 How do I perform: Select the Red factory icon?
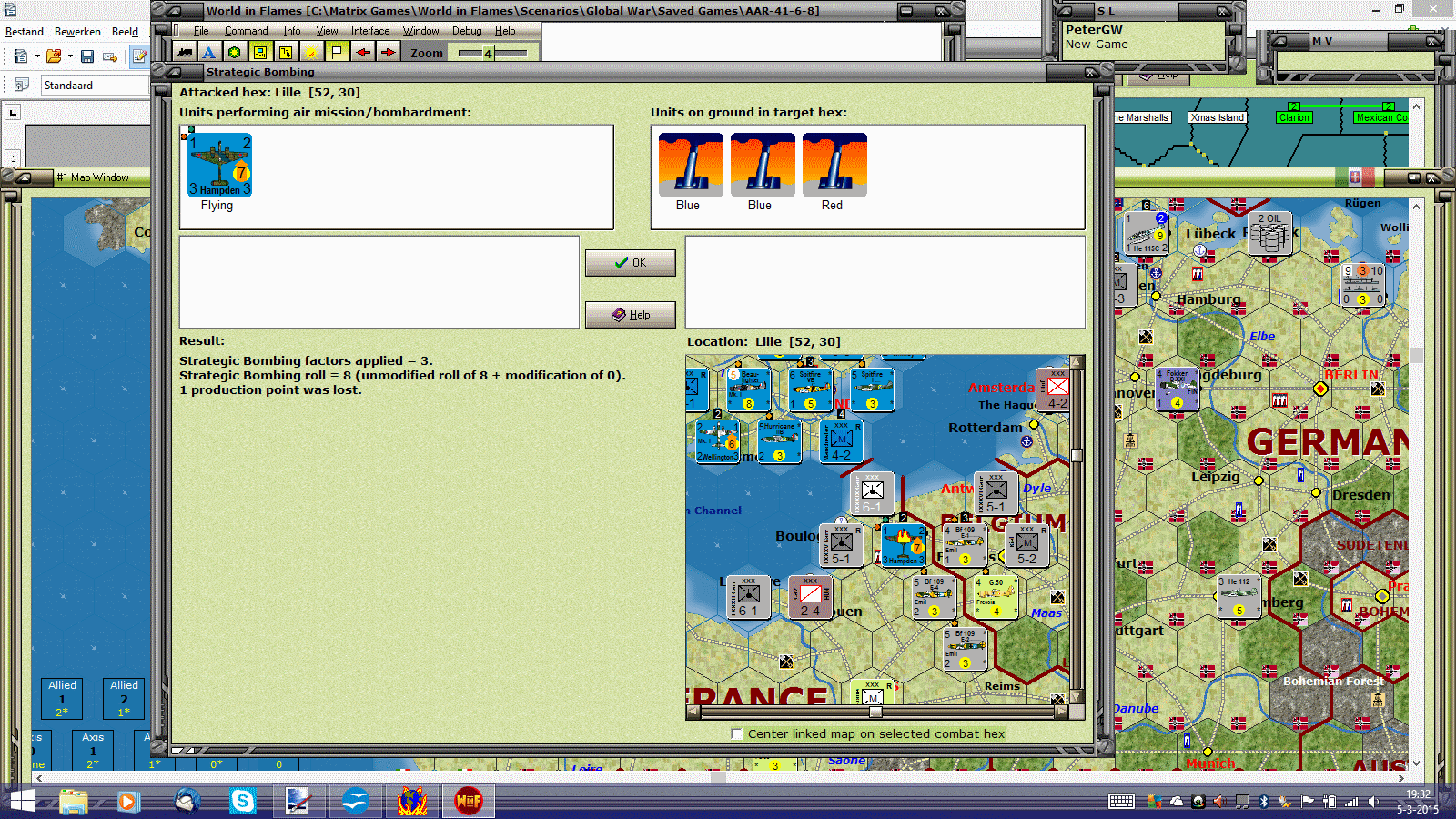pyautogui.click(x=834, y=165)
